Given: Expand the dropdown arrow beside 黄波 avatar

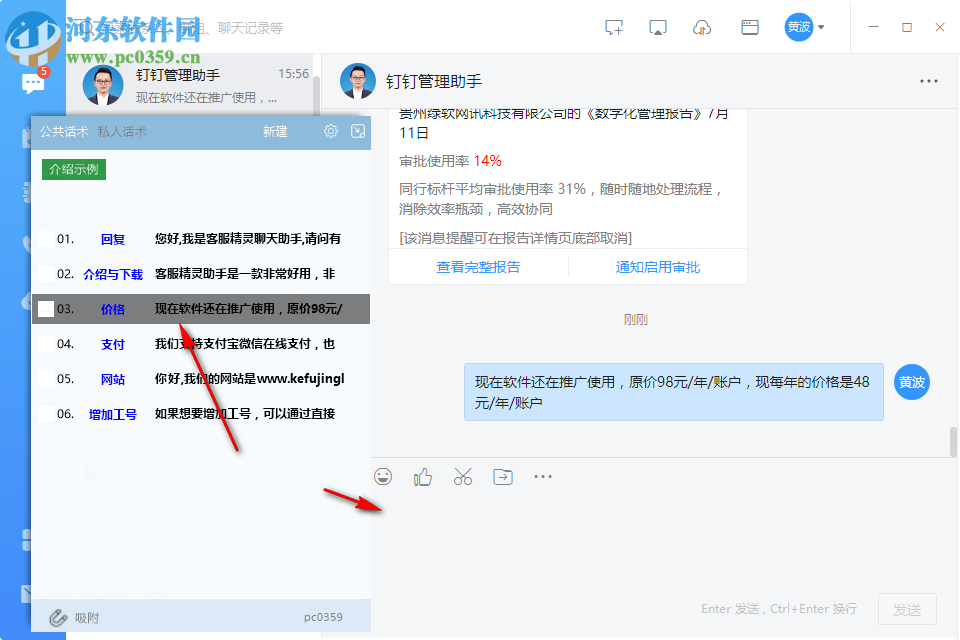Looking at the screenshot, I should point(821,27).
